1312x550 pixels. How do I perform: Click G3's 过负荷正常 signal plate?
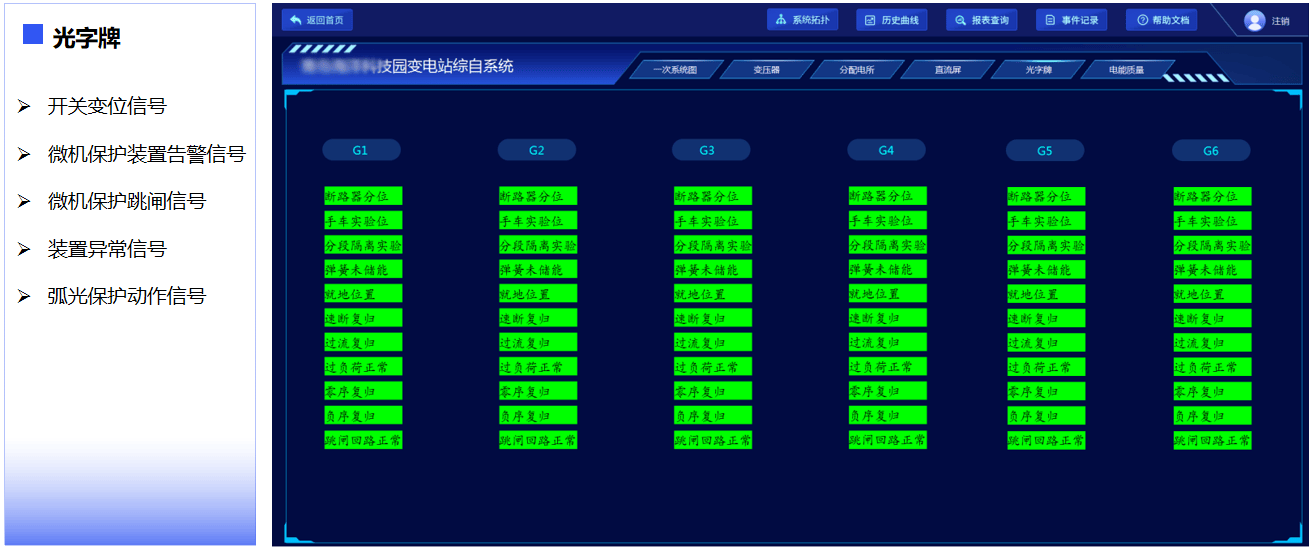click(x=713, y=367)
